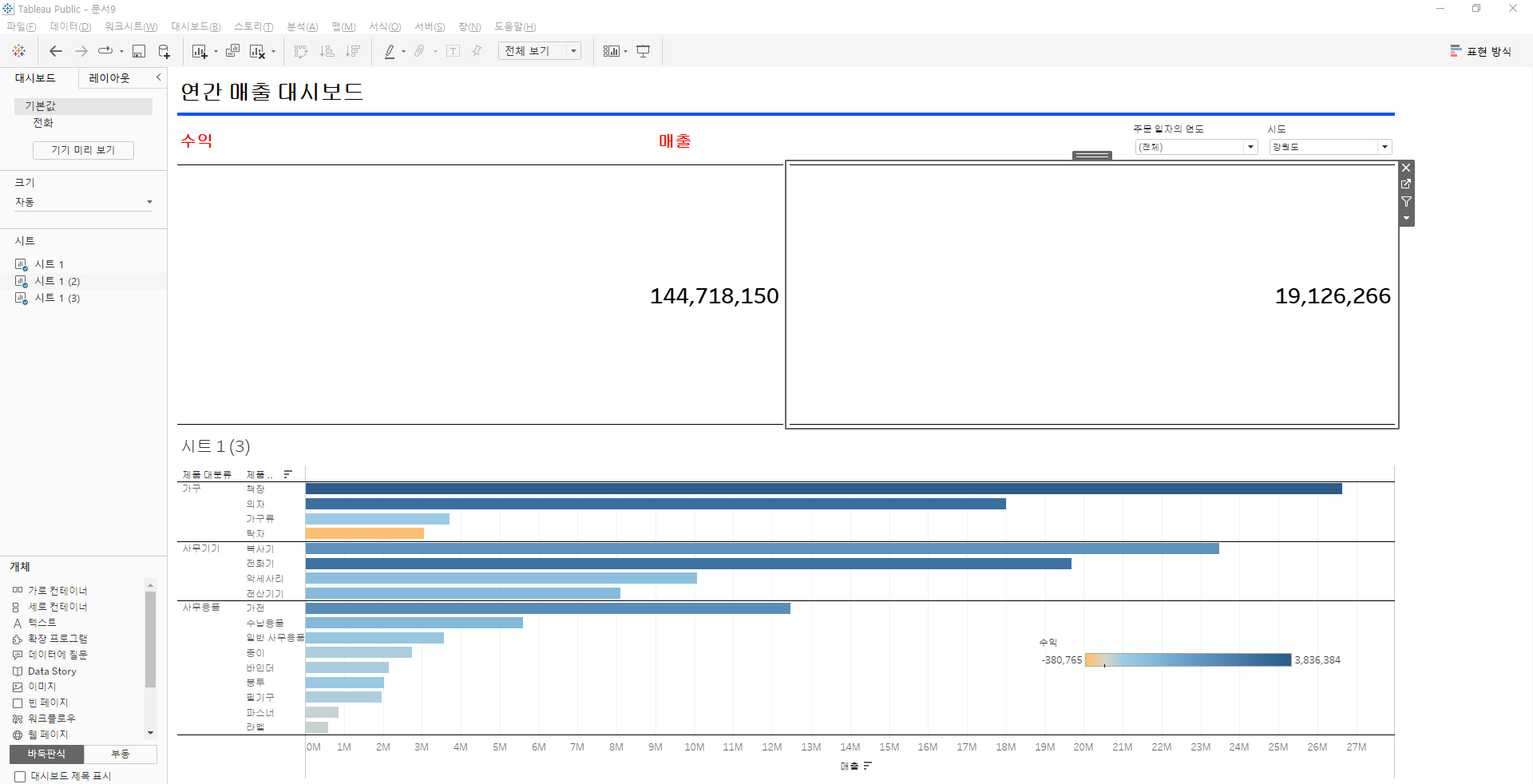Click the 기기 미리 보기 button
Screen dimensions: 1533x784
pyautogui.click(x=83, y=150)
